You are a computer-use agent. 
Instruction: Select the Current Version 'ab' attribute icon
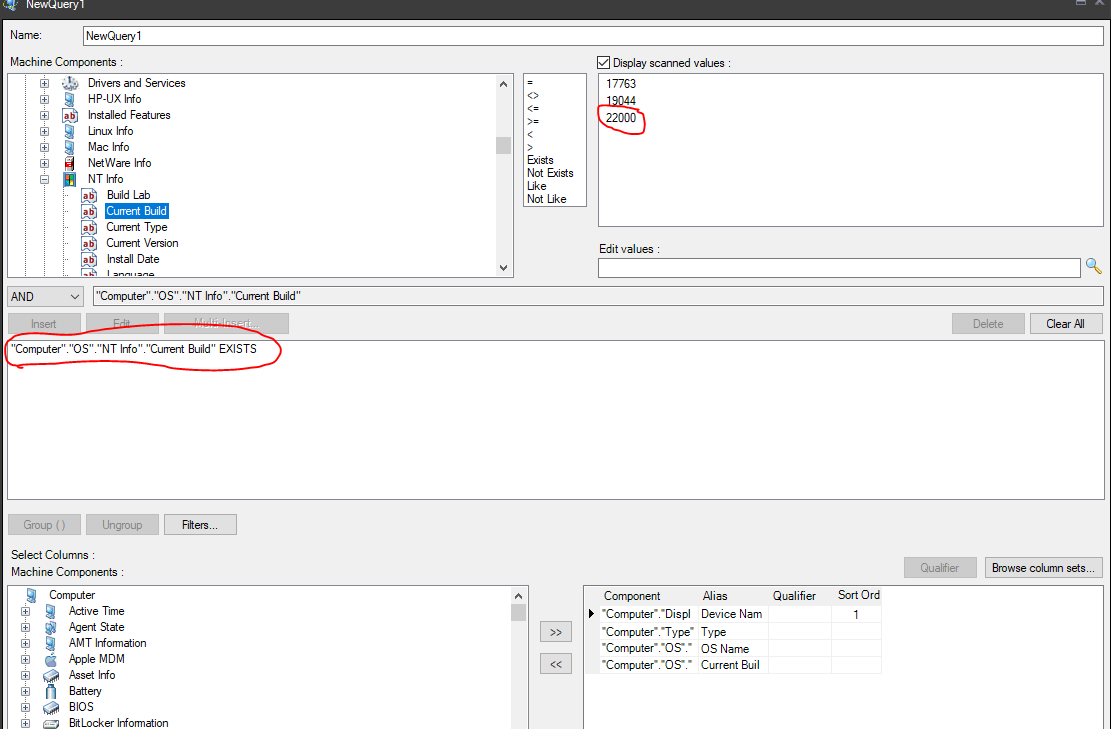click(x=89, y=243)
